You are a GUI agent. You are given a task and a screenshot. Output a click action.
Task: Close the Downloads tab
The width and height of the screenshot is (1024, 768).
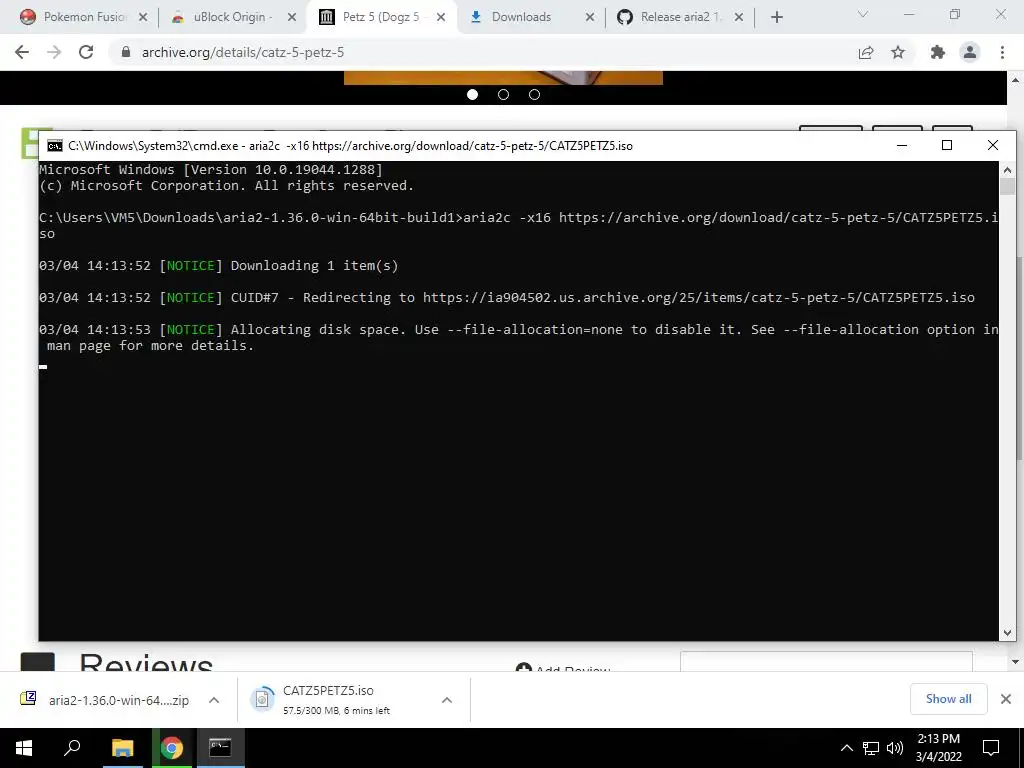click(590, 17)
